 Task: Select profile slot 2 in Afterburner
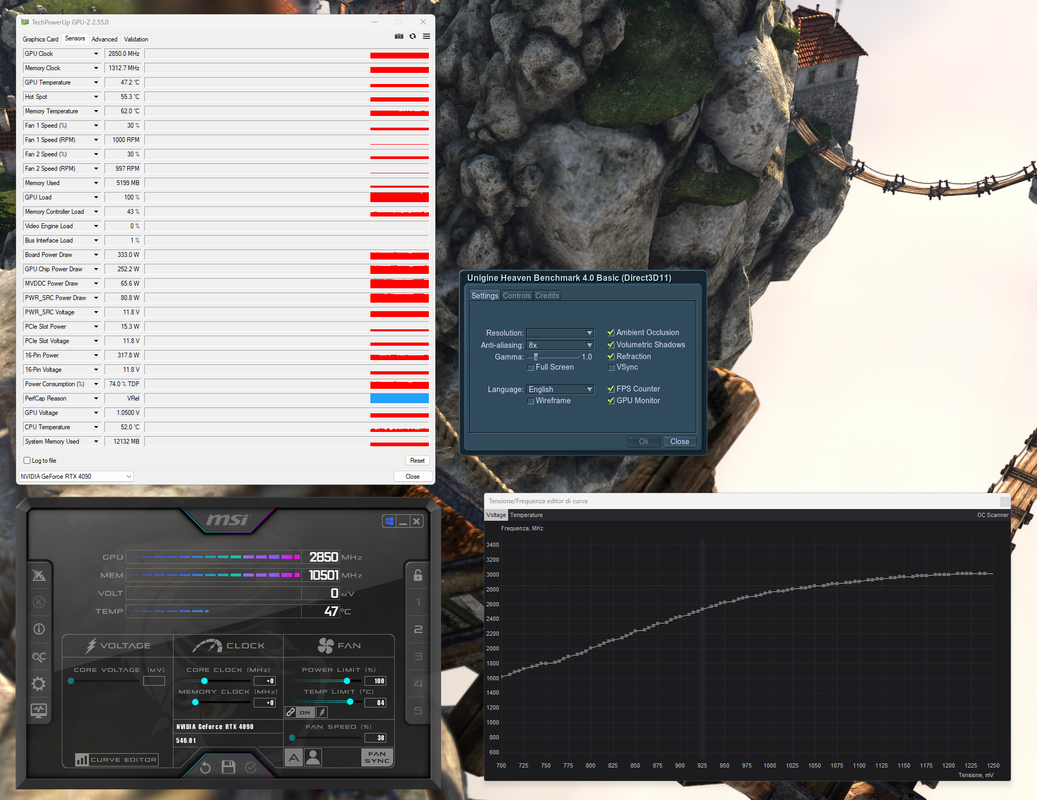tap(418, 629)
